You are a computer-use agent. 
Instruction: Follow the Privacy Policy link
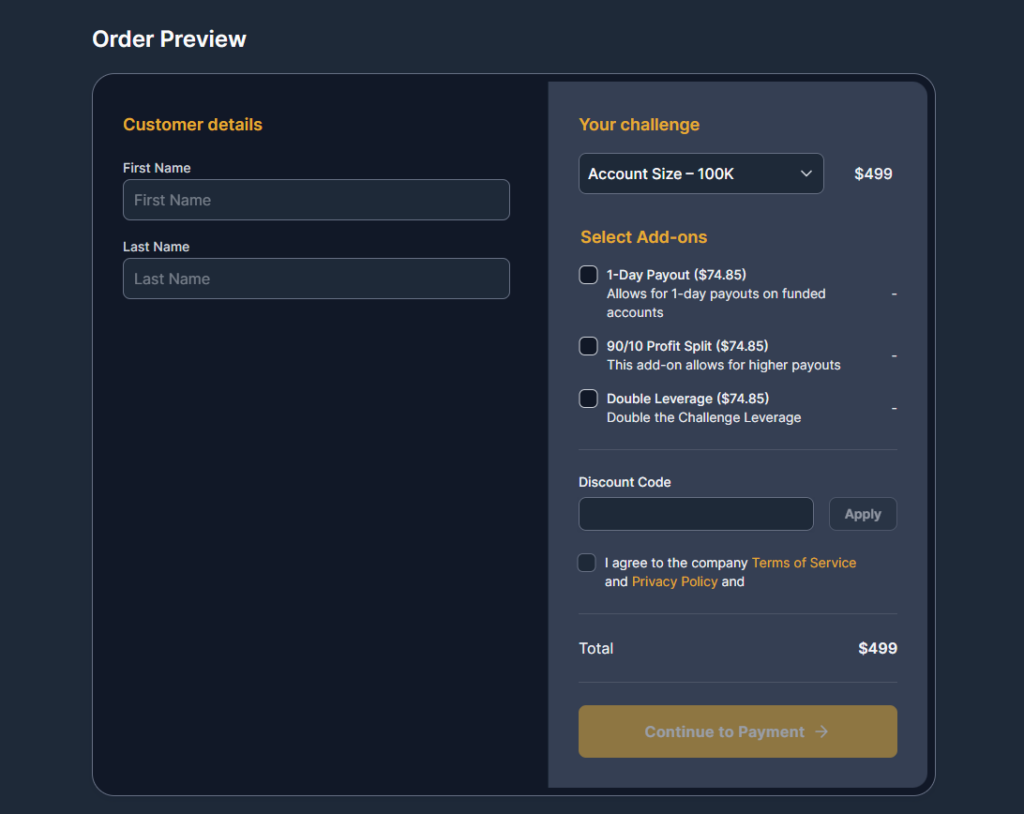[675, 582]
